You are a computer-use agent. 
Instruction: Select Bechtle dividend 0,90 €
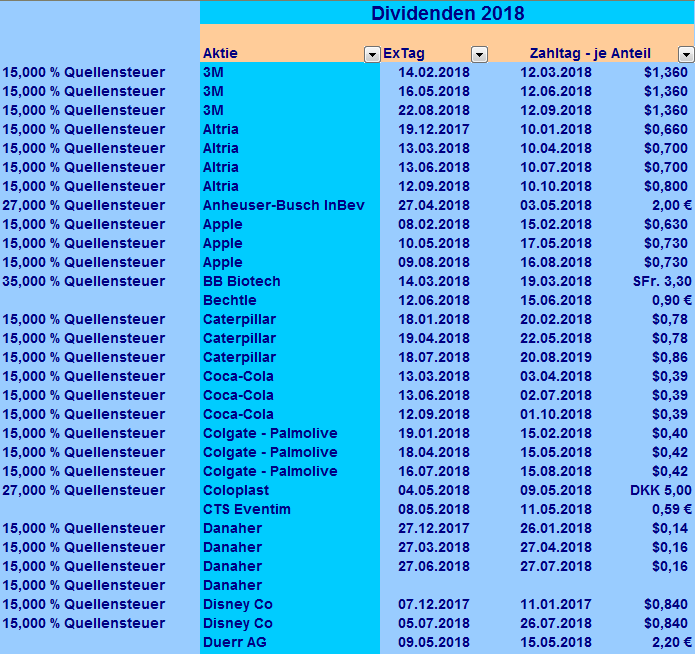[672, 300]
